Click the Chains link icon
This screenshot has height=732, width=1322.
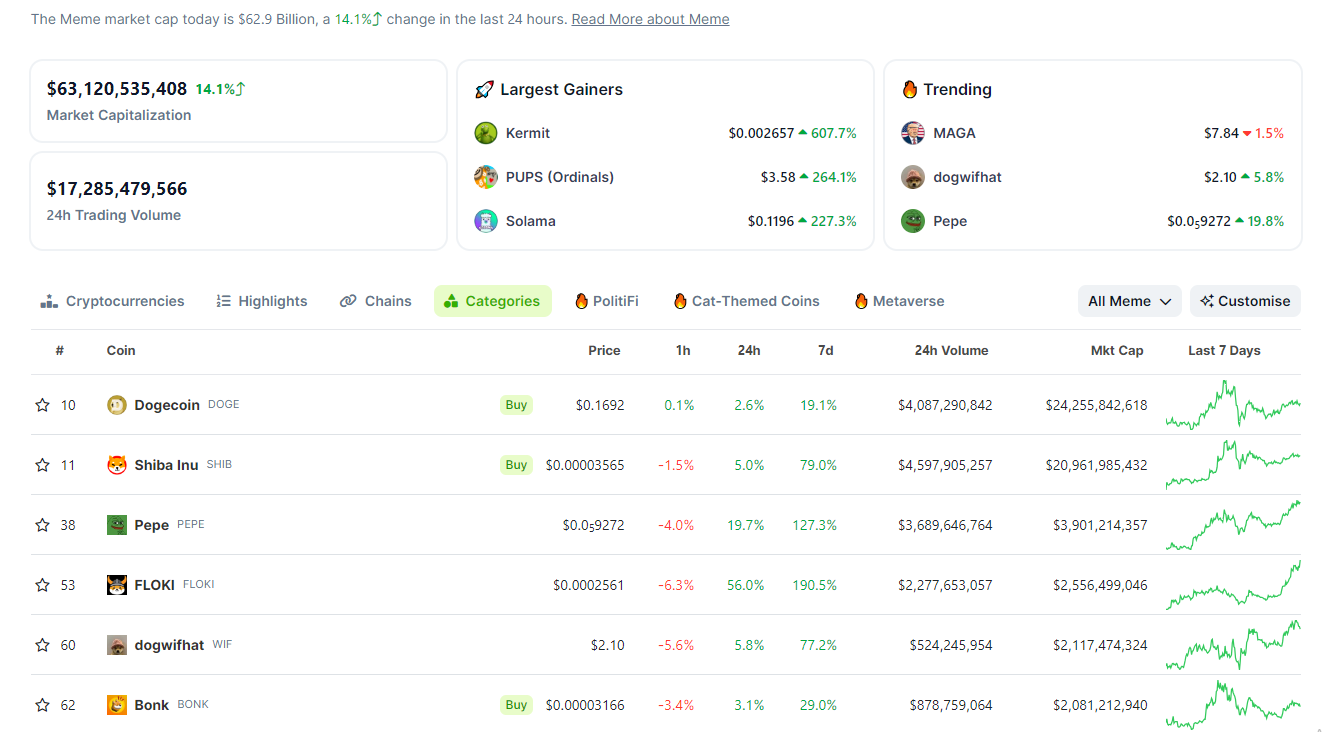coord(348,301)
